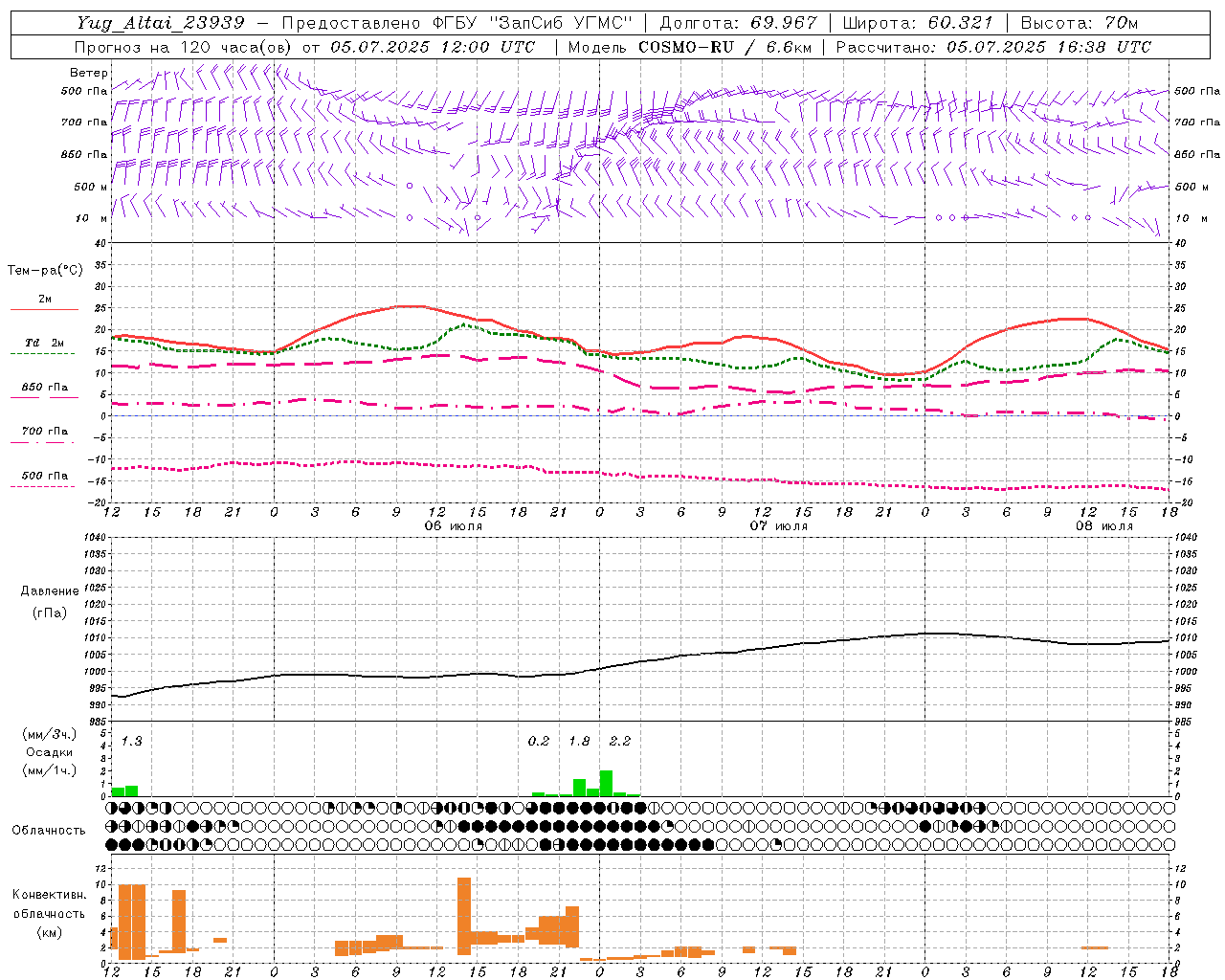Click the Тем-ра(°C) temperature label
This screenshot has width=1225, height=980.
(45, 271)
